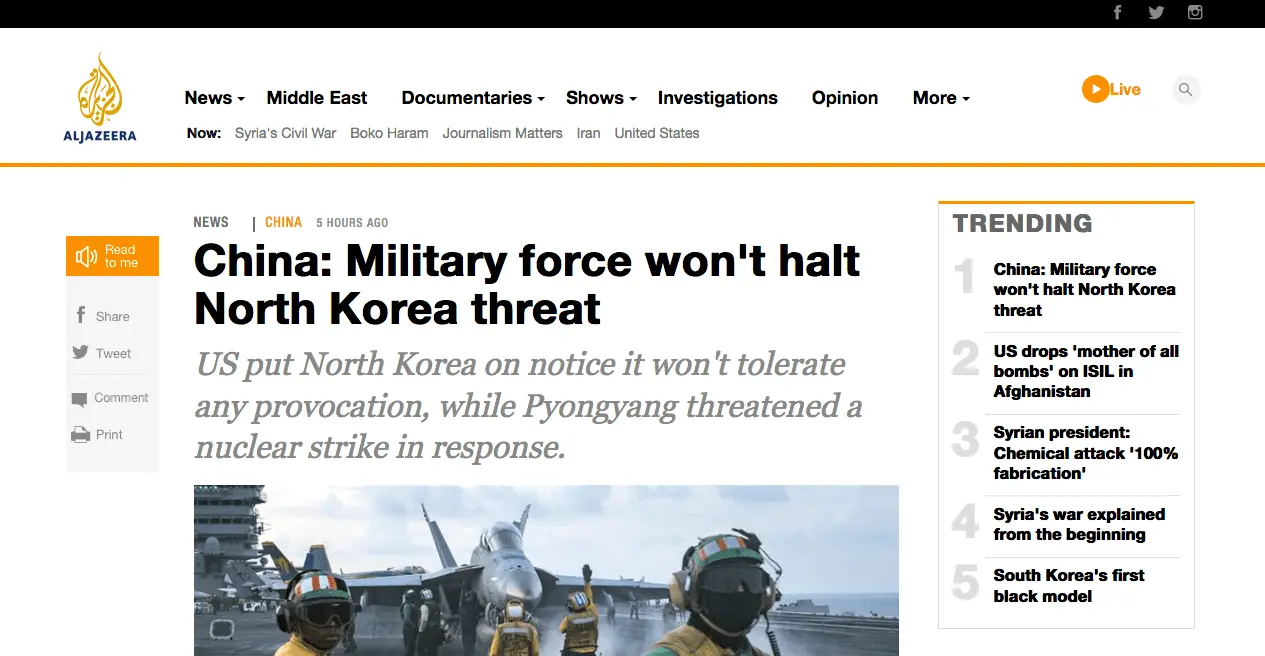Follow the Syria's Civil War topic link
This screenshot has width=1265, height=656.
(285, 133)
